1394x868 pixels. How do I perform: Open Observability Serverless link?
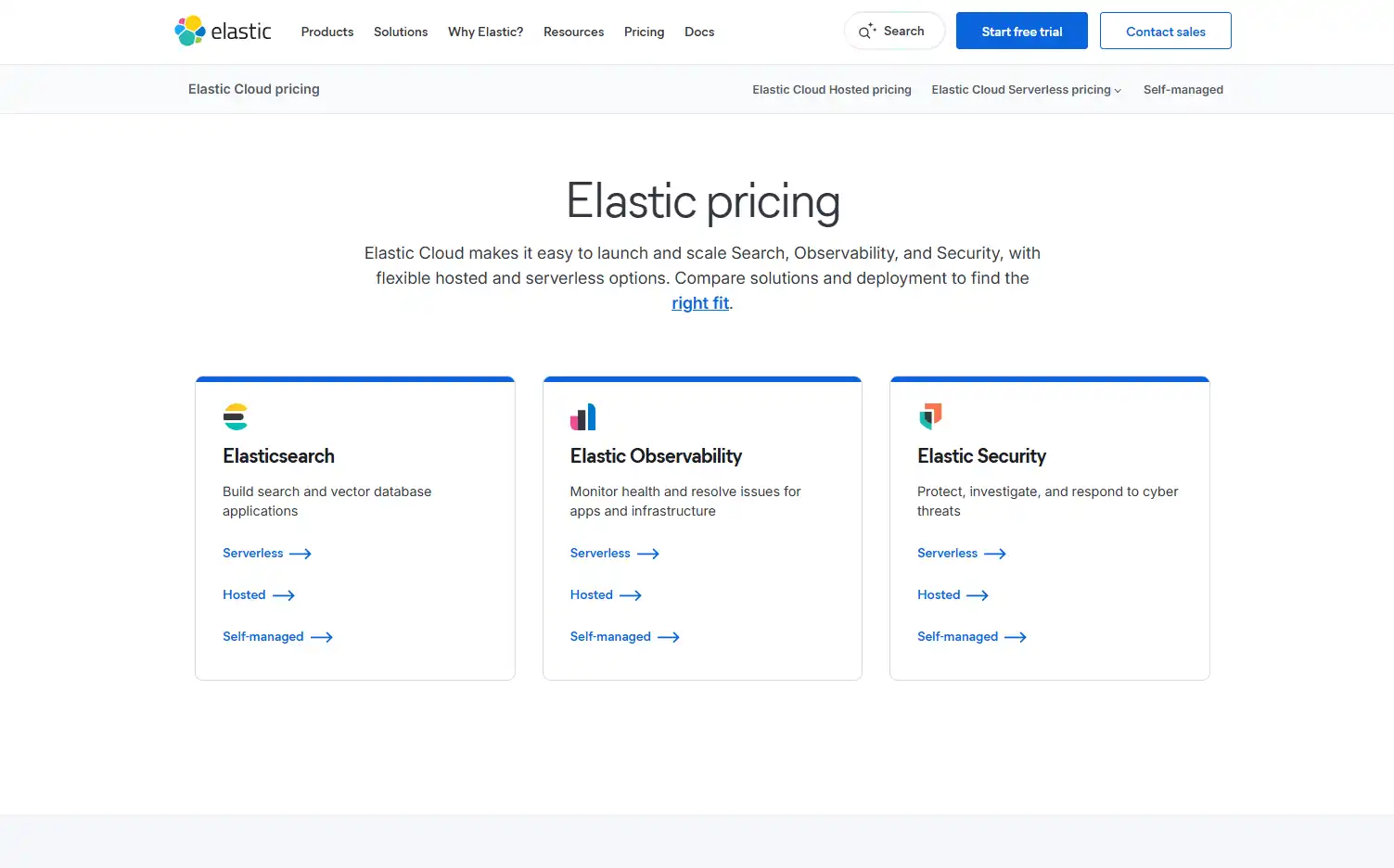pos(615,554)
